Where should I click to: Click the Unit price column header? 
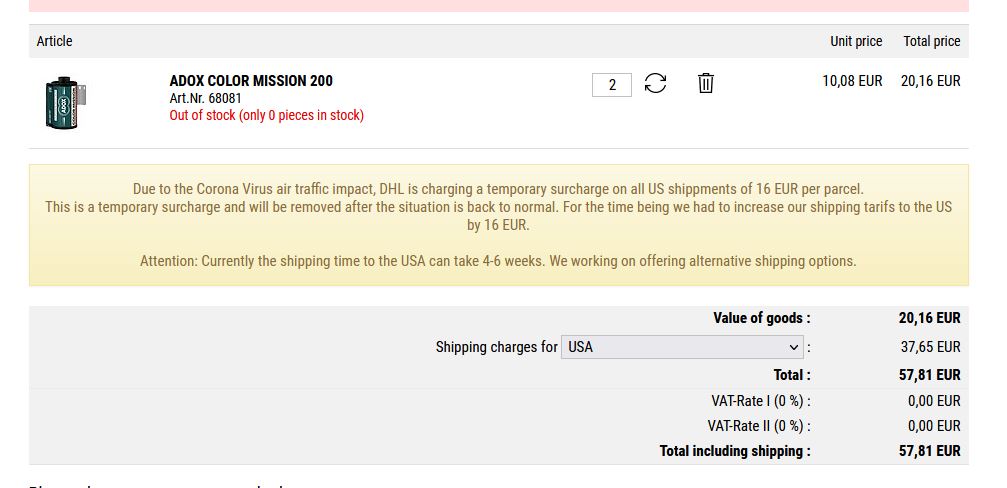tap(856, 41)
